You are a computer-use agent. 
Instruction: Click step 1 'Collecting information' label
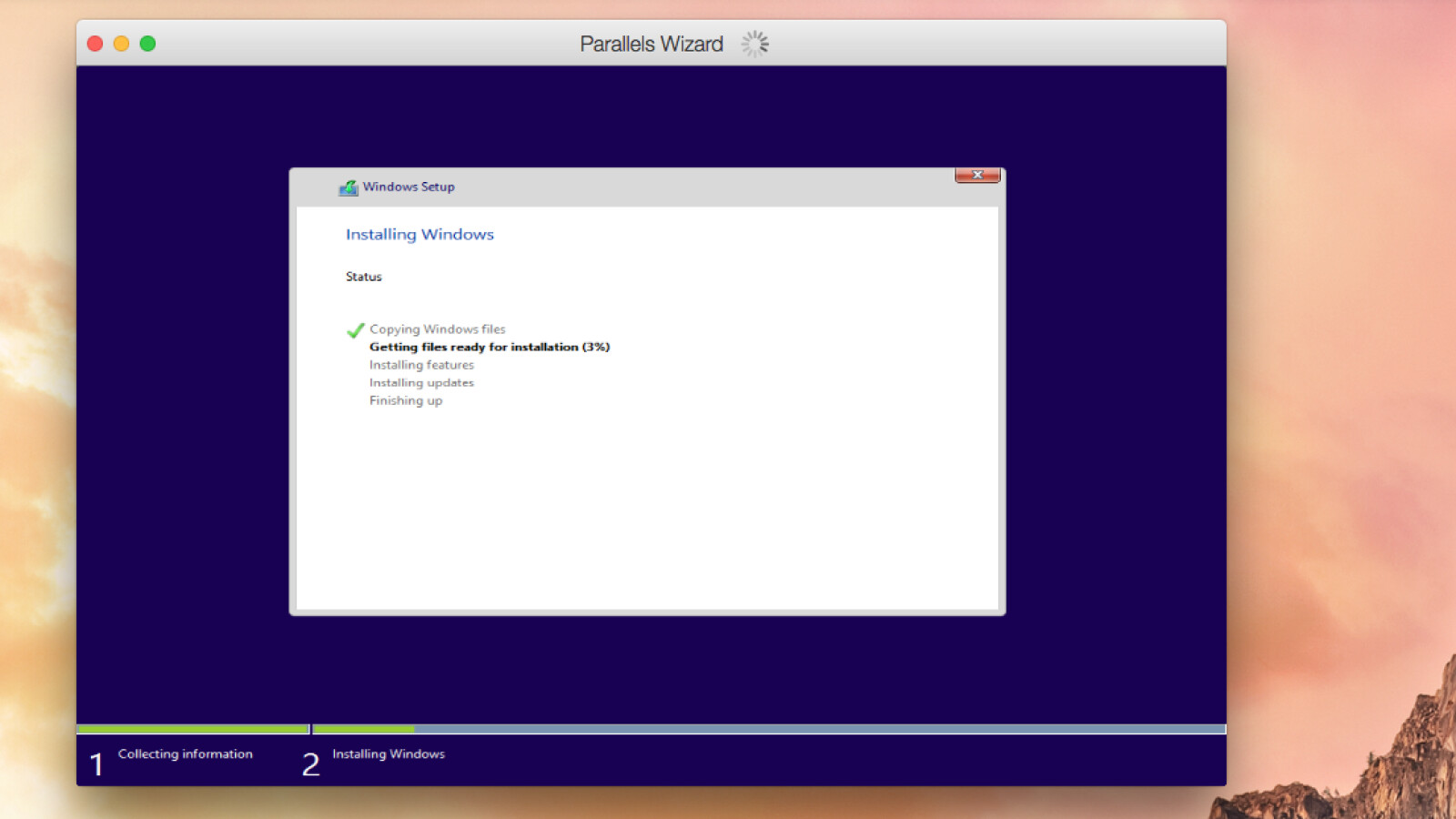(x=186, y=754)
